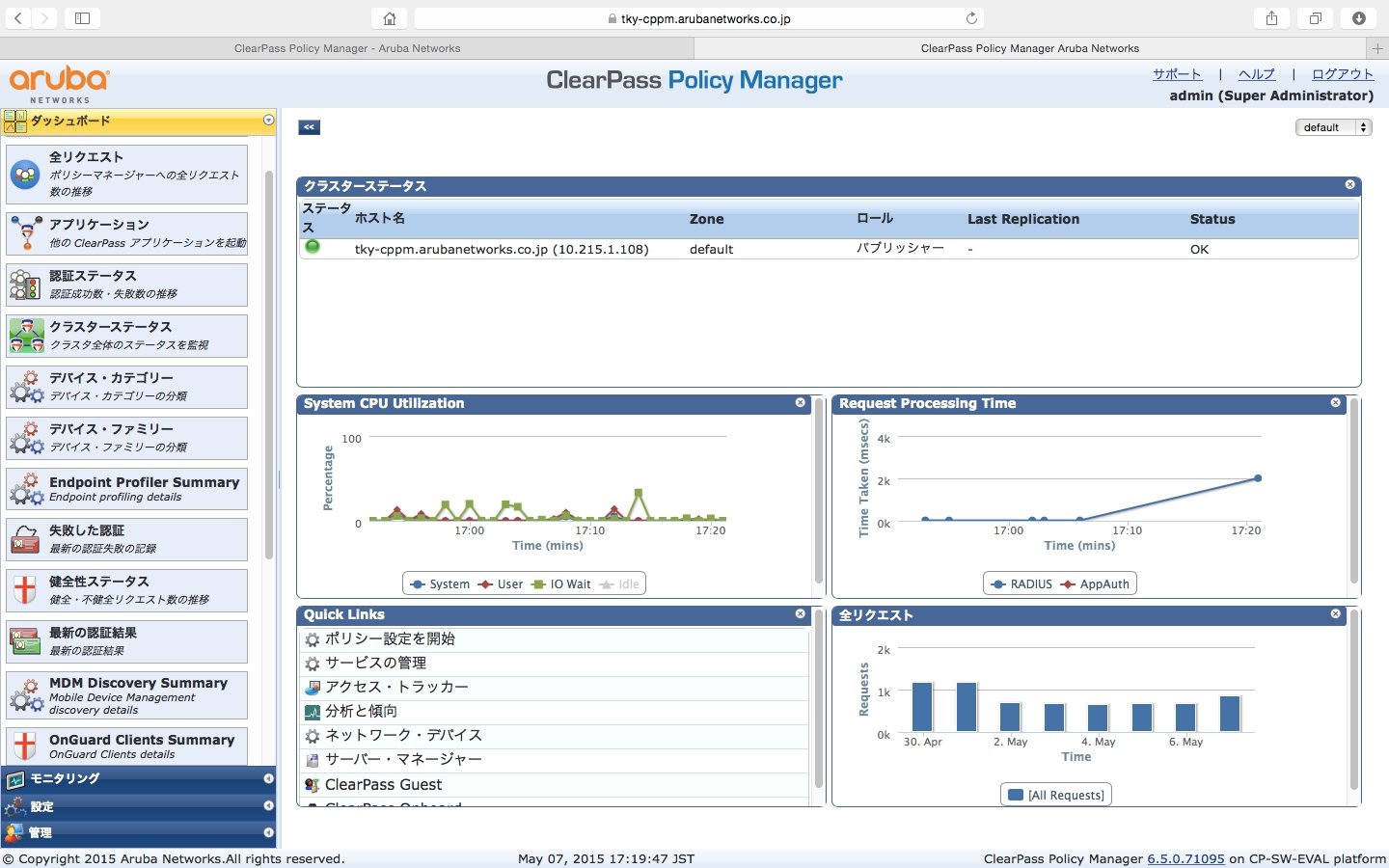Go back in Safari history
This screenshot has width=1389, height=868.
tap(18, 18)
